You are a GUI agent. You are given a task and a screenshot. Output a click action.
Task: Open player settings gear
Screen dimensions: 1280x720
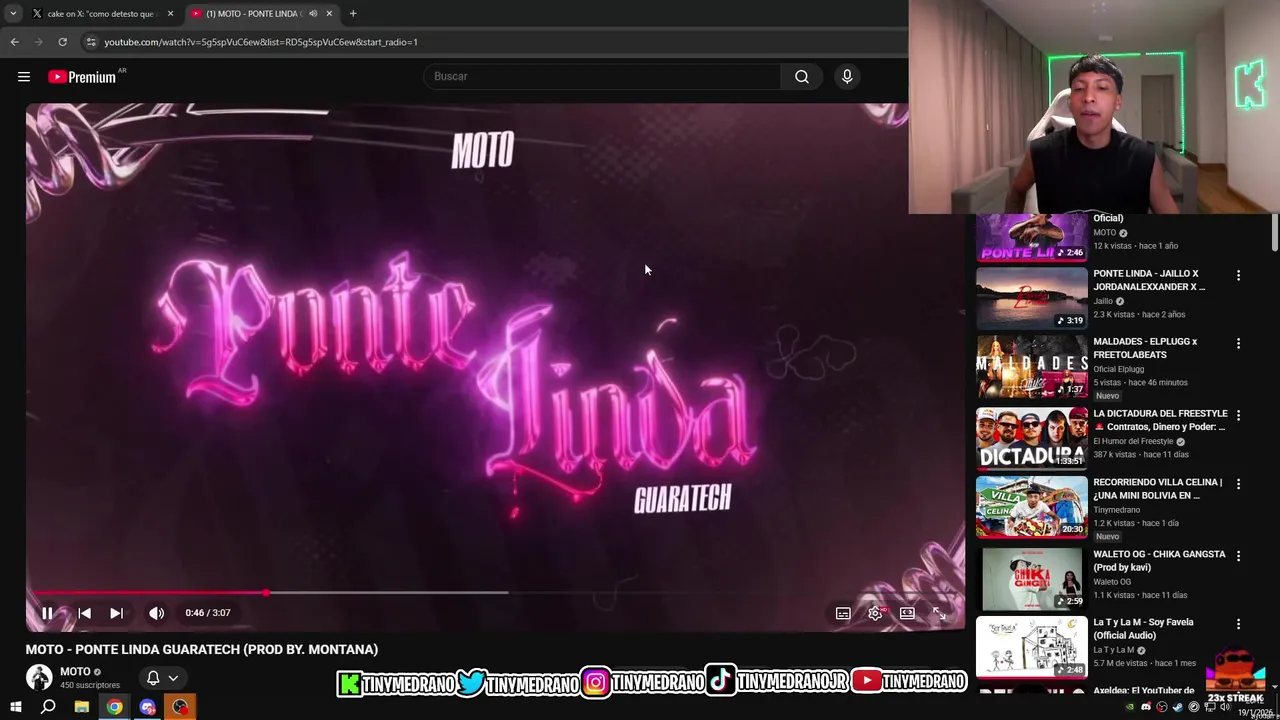pyautogui.click(x=875, y=613)
